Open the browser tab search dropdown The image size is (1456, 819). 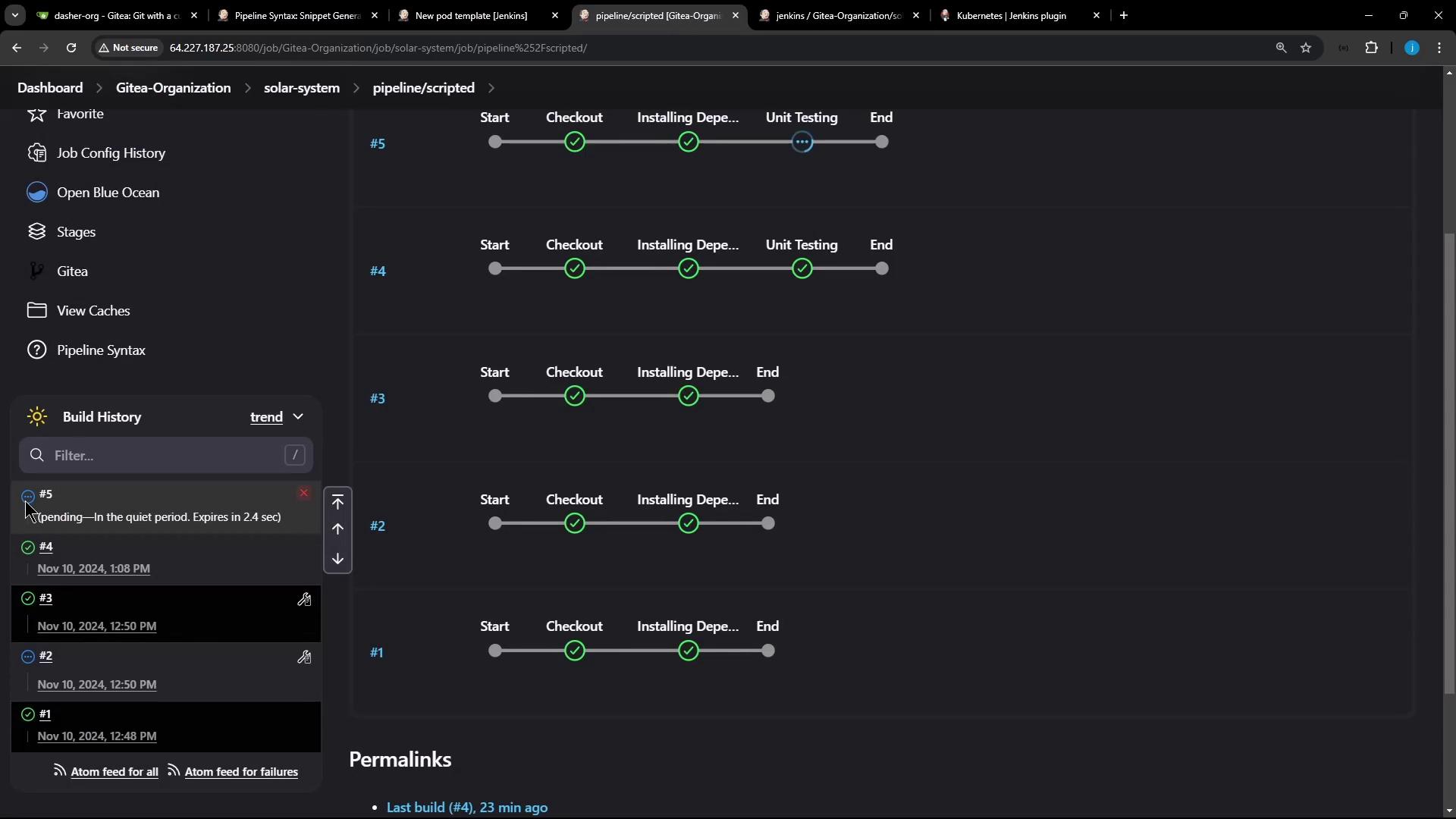tap(14, 15)
